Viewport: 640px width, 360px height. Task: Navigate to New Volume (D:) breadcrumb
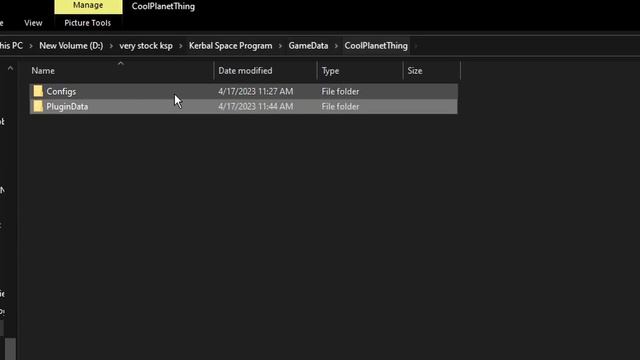(71, 46)
